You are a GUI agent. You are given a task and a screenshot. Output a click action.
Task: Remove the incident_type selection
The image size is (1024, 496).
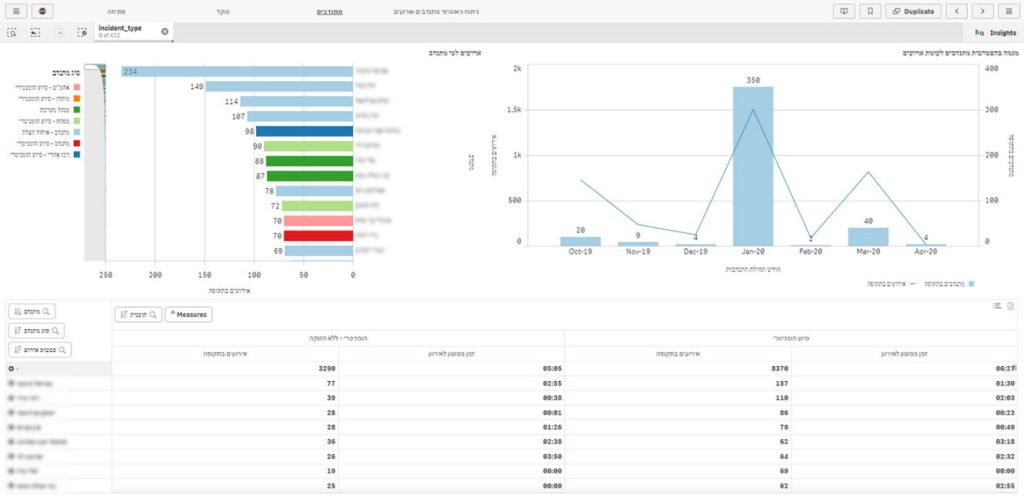(165, 31)
